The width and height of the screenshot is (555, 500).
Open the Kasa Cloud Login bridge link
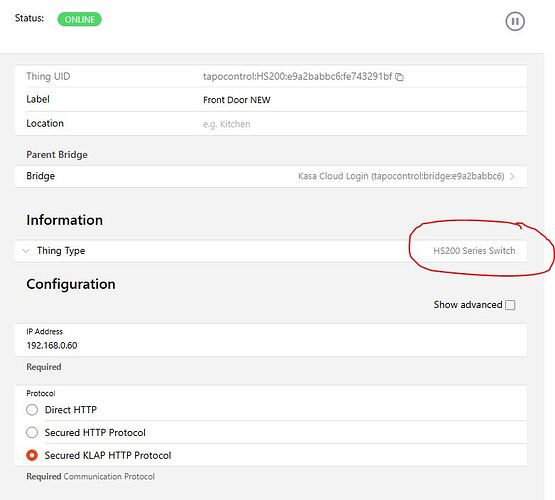401,176
